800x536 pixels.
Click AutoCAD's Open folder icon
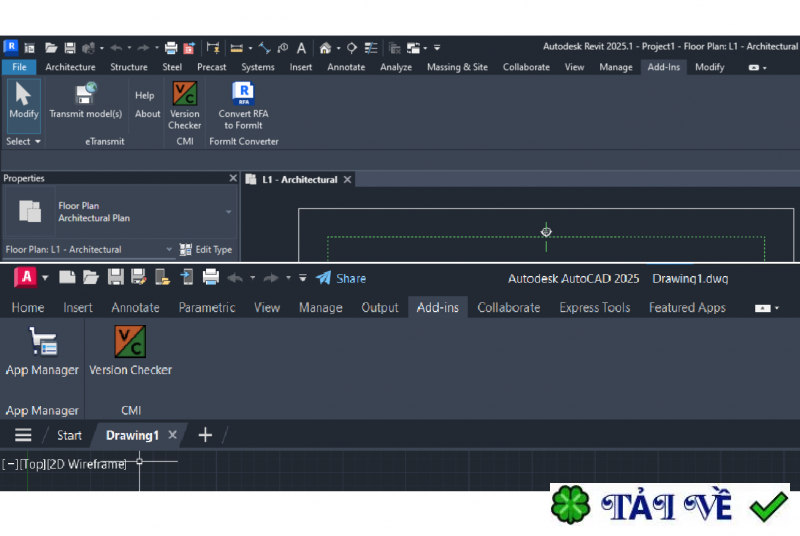pyautogui.click(x=91, y=277)
